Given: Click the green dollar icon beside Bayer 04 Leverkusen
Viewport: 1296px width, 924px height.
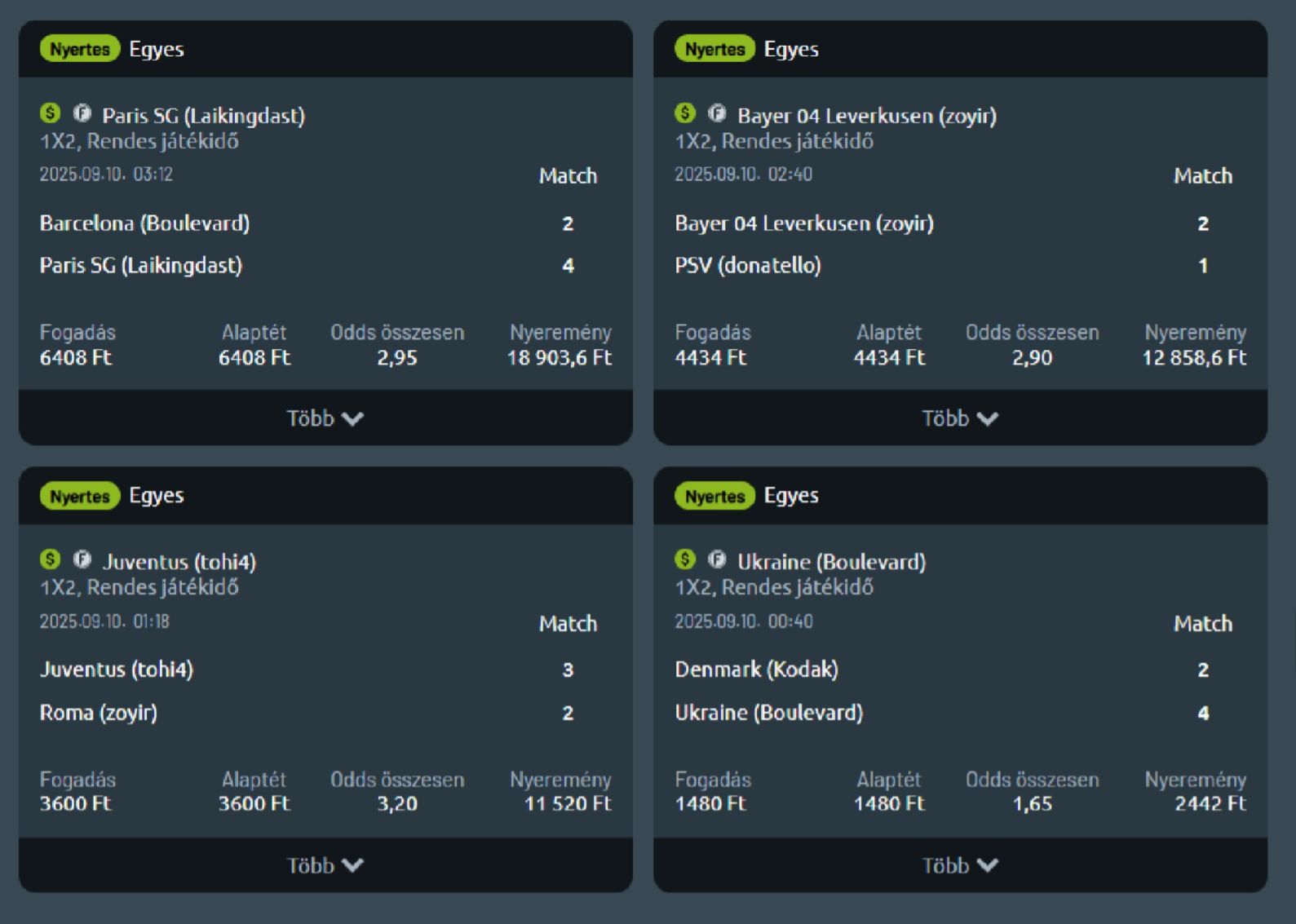Looking at the screenshot, I should pyautogui.click(x=685, y=113).
